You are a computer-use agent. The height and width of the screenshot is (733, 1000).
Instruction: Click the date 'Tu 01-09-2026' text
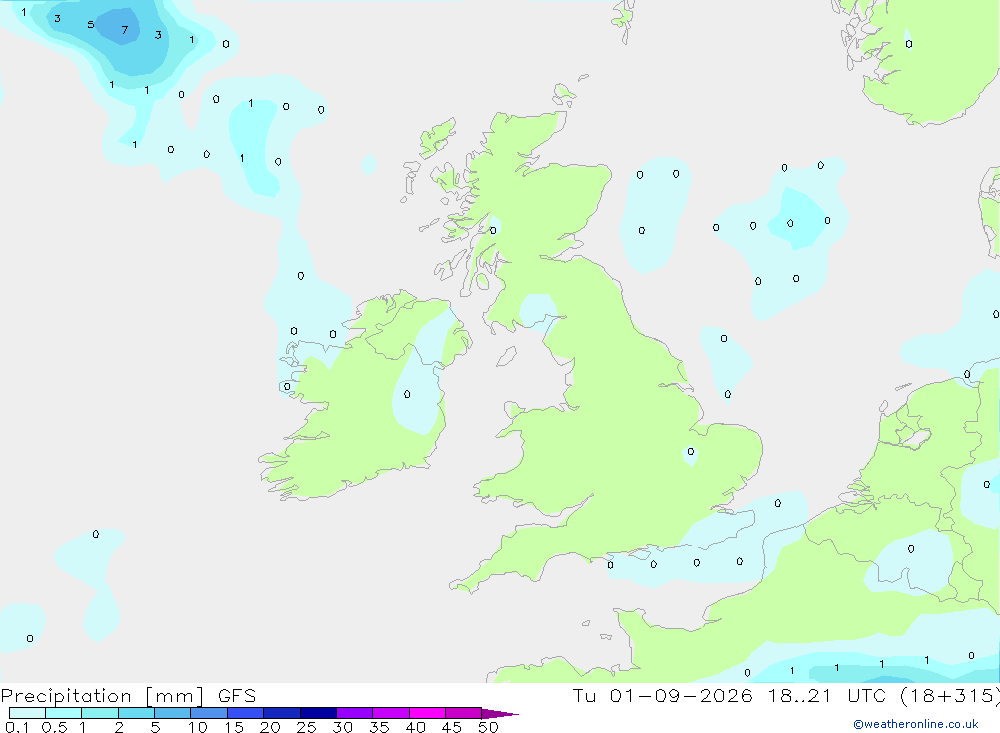pos(663,695)
